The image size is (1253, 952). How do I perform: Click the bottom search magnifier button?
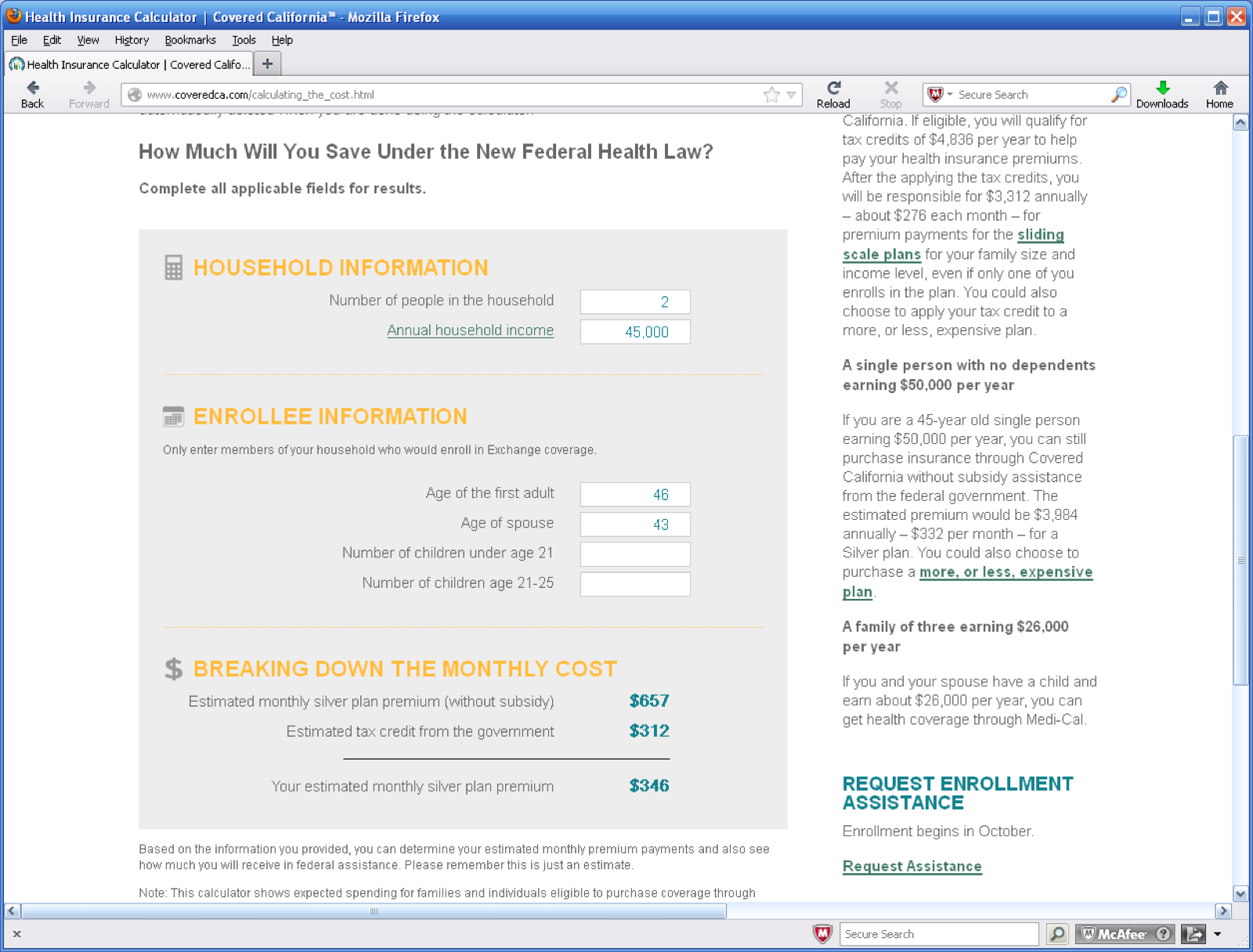[x=1057, y=933]
